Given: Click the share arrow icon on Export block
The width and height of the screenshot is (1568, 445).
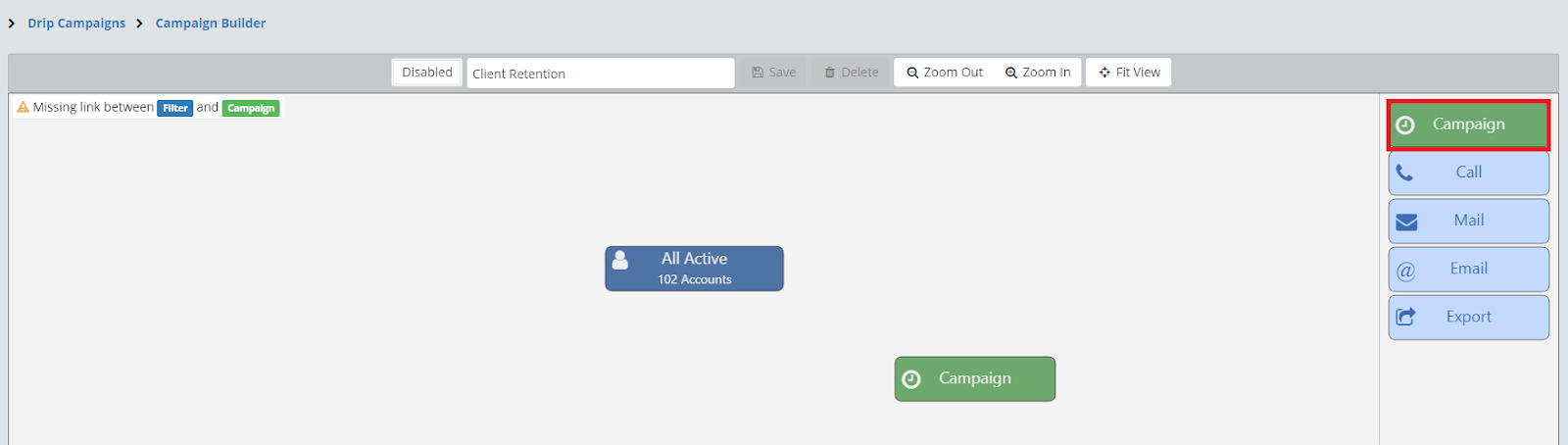Looking at the screenshot, I should [1406, 317].
